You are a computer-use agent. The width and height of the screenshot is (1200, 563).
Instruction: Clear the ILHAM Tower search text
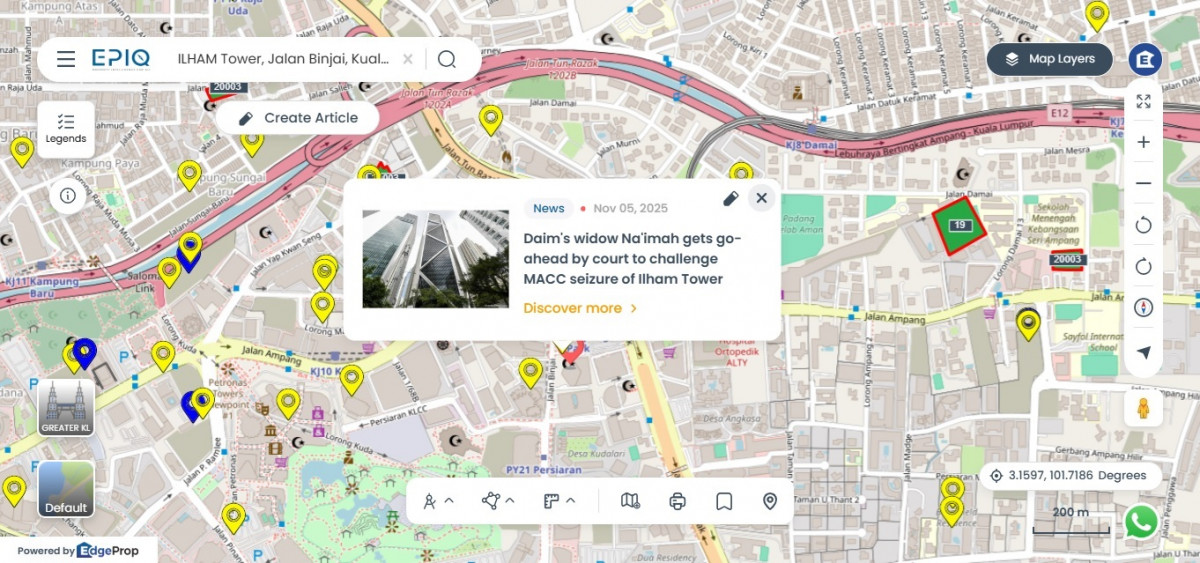[408, 59]
